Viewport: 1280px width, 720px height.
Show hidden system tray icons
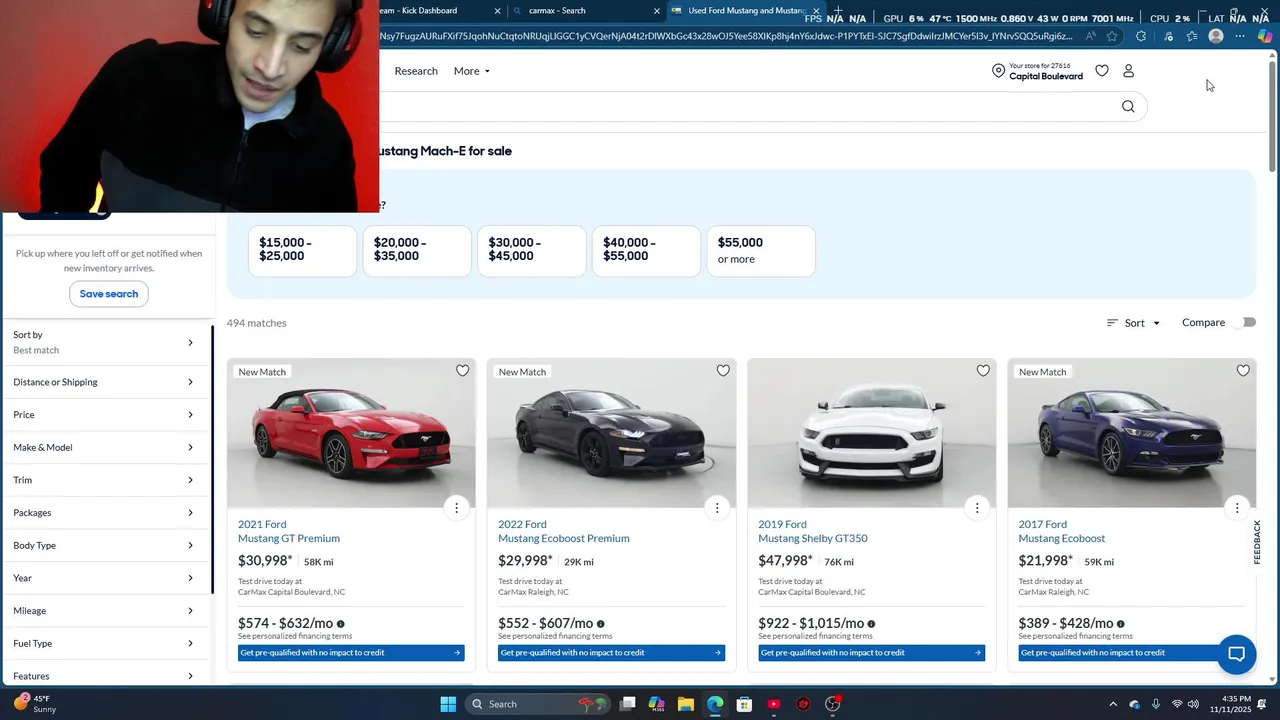click(x=1113, y=704)
